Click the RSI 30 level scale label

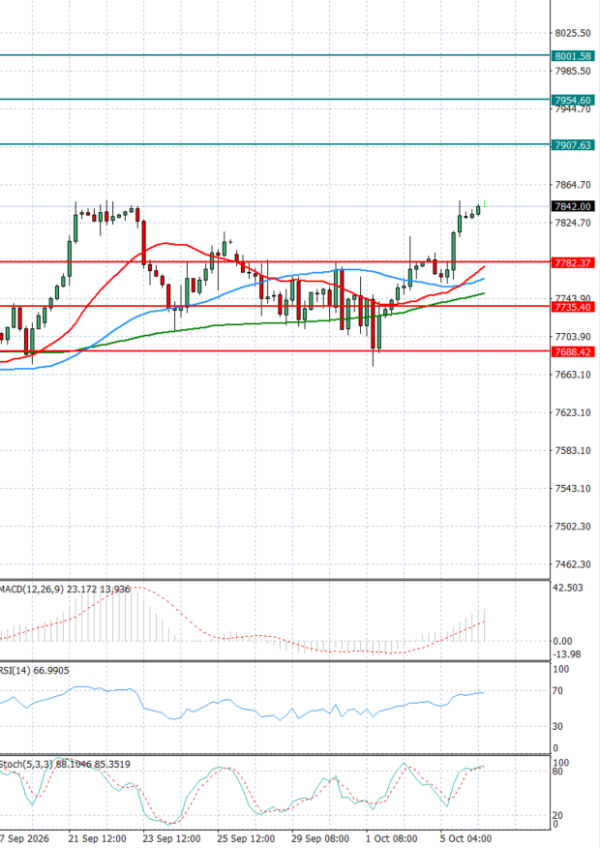click(x=558, y=726)
